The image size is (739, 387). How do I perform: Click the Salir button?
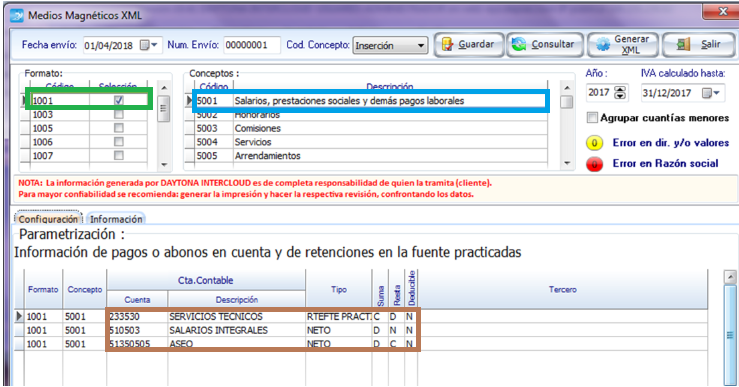pos(698,45)
